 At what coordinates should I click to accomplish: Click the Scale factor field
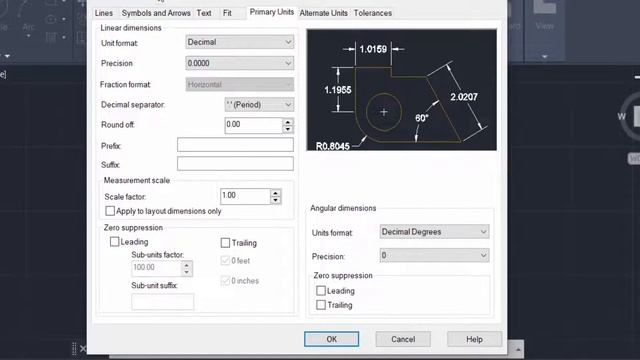245,196
